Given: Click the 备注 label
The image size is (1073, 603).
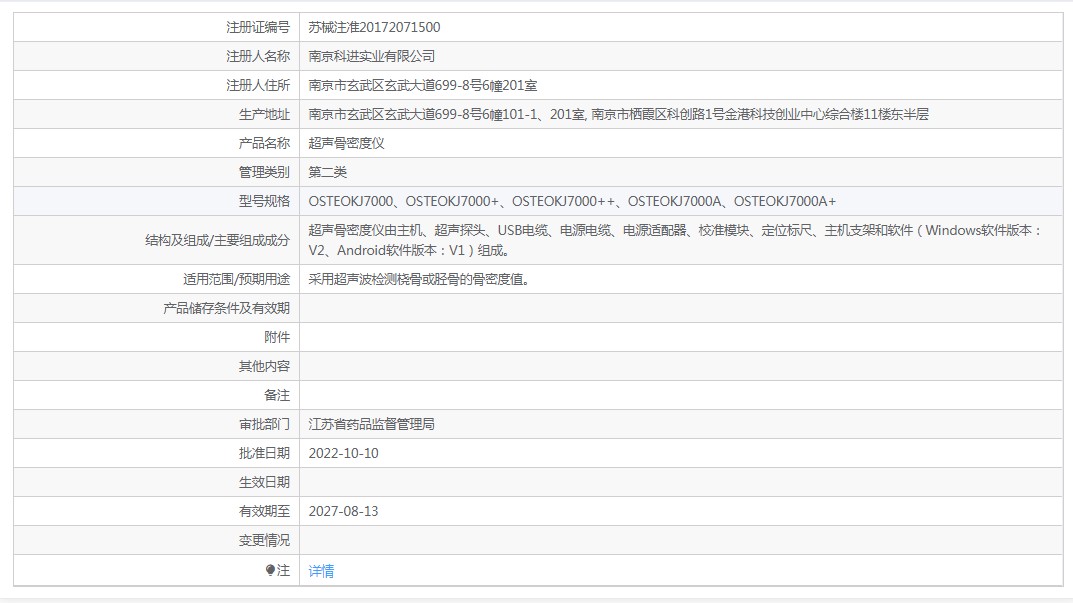Looking at the screenshot, I should 277,396.
